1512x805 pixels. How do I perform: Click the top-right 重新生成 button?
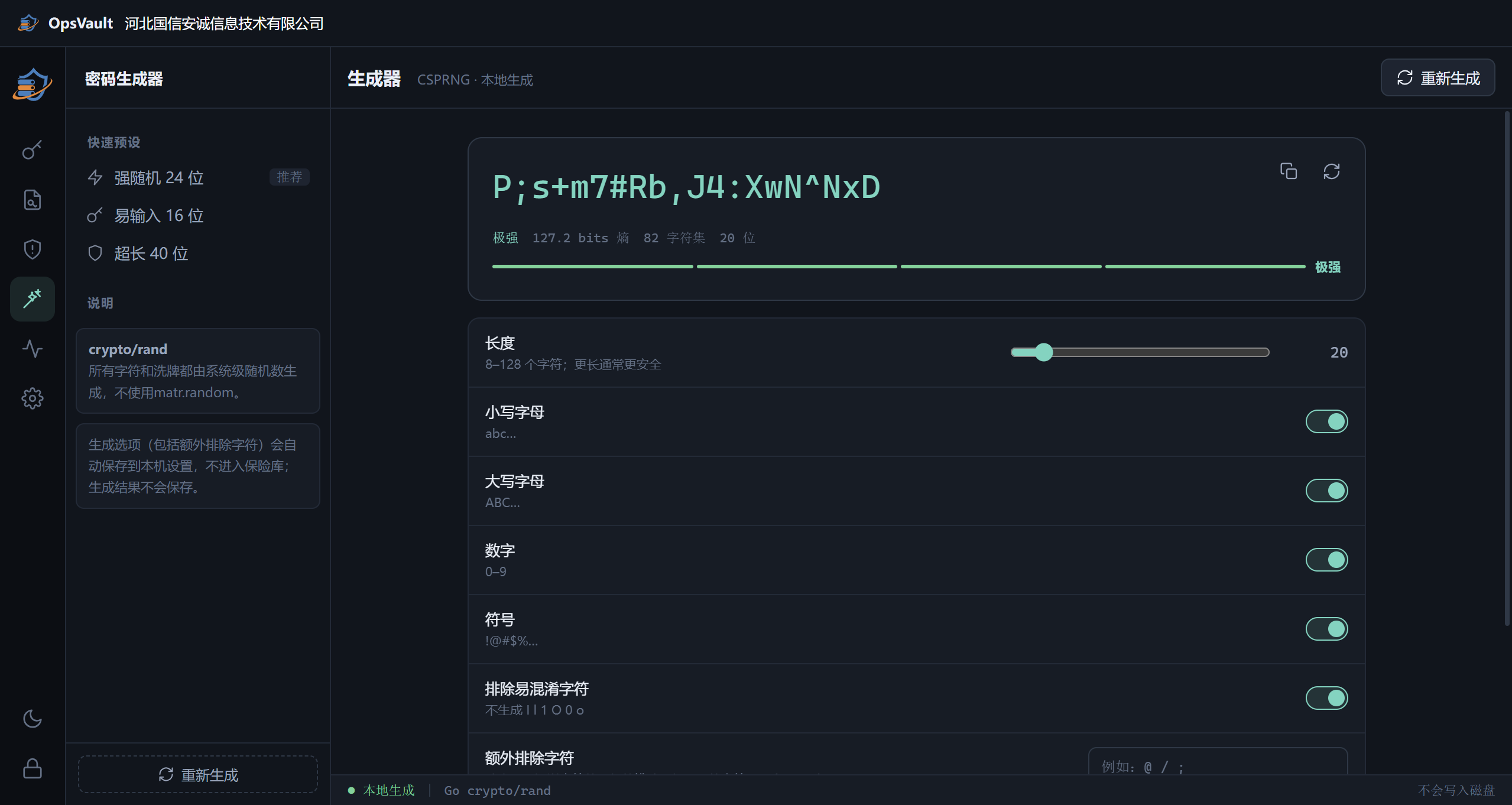[1438, 77]
